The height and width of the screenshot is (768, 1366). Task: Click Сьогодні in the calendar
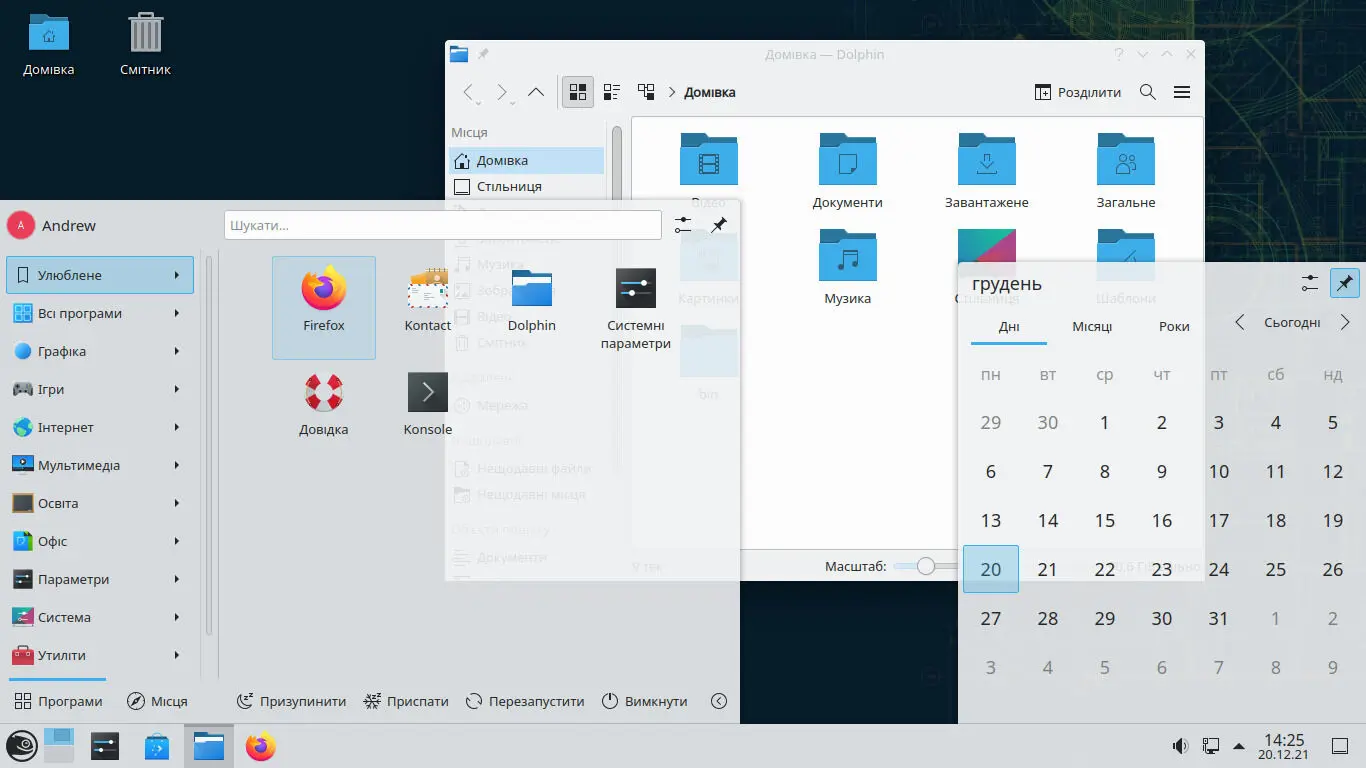point(1292,323)
